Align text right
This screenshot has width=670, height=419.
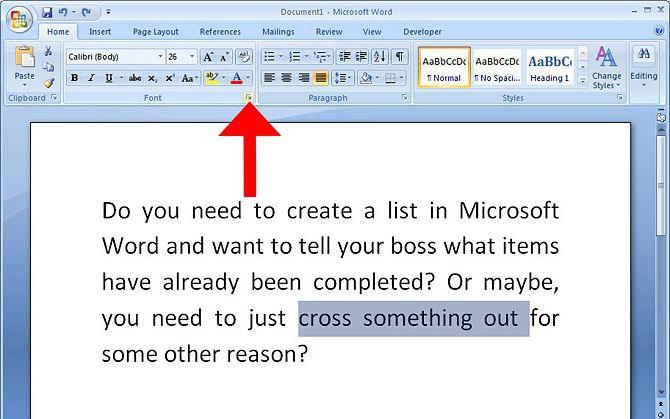tap(304, 78)
